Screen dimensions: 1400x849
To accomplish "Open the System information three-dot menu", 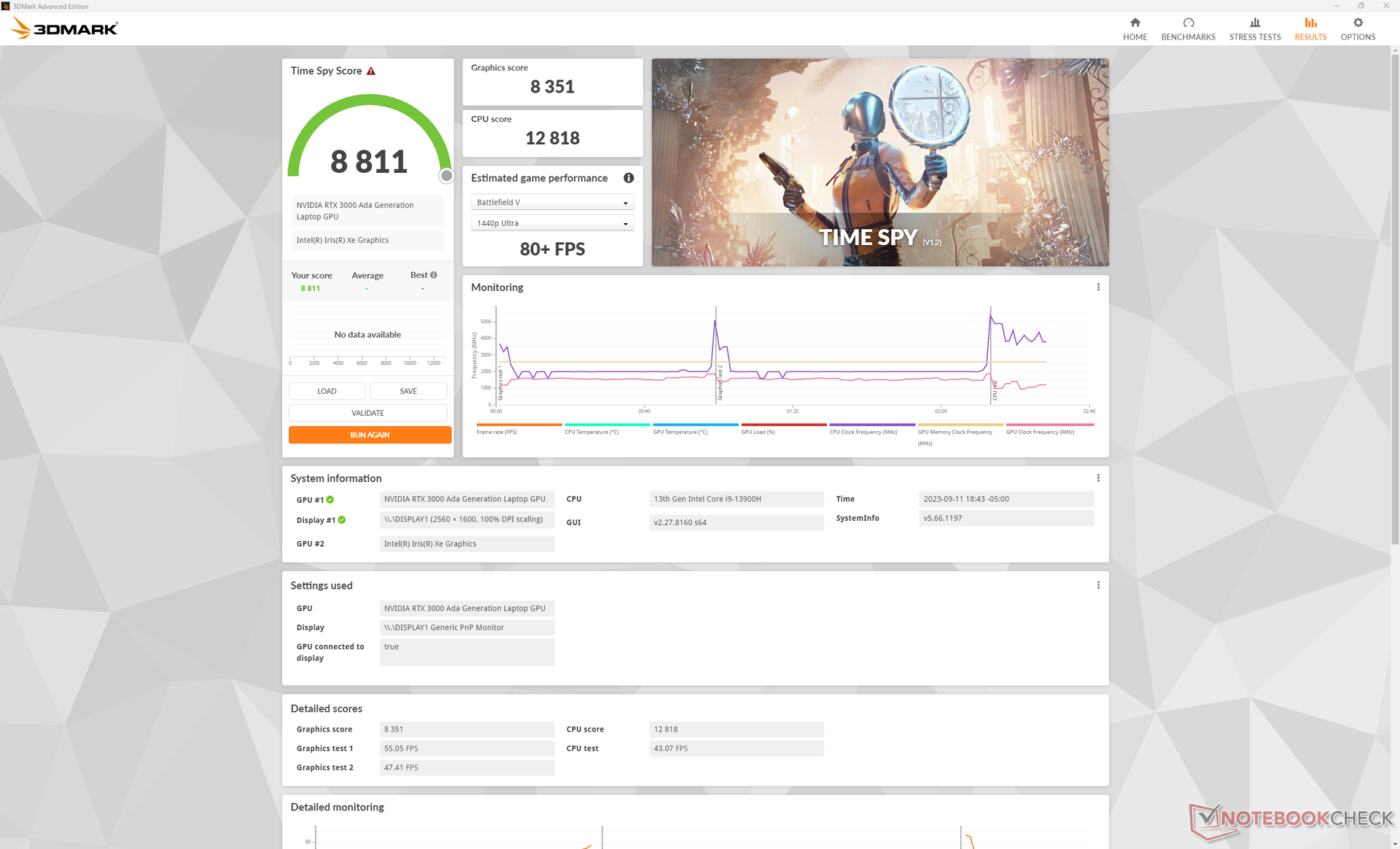I will pos(1098,478).
